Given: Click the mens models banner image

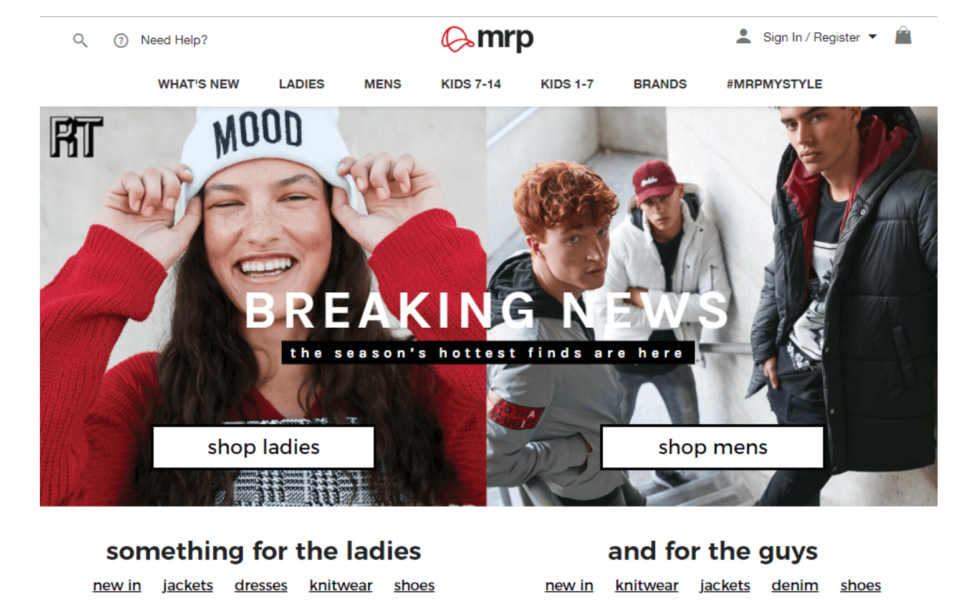Looking at the screenshot, I should pyautogui.click(x=712, y=306).
